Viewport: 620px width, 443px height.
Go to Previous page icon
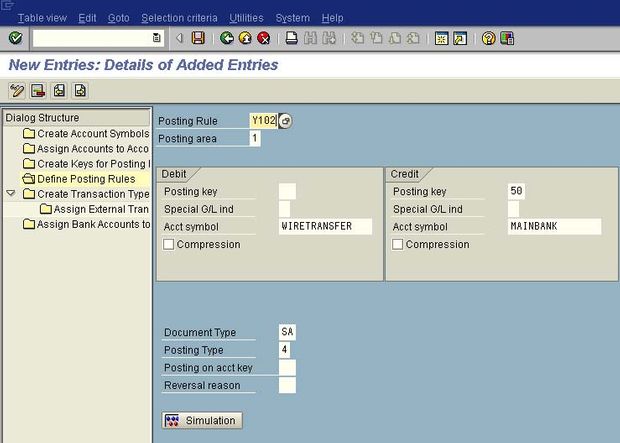[x=376, y=38]
